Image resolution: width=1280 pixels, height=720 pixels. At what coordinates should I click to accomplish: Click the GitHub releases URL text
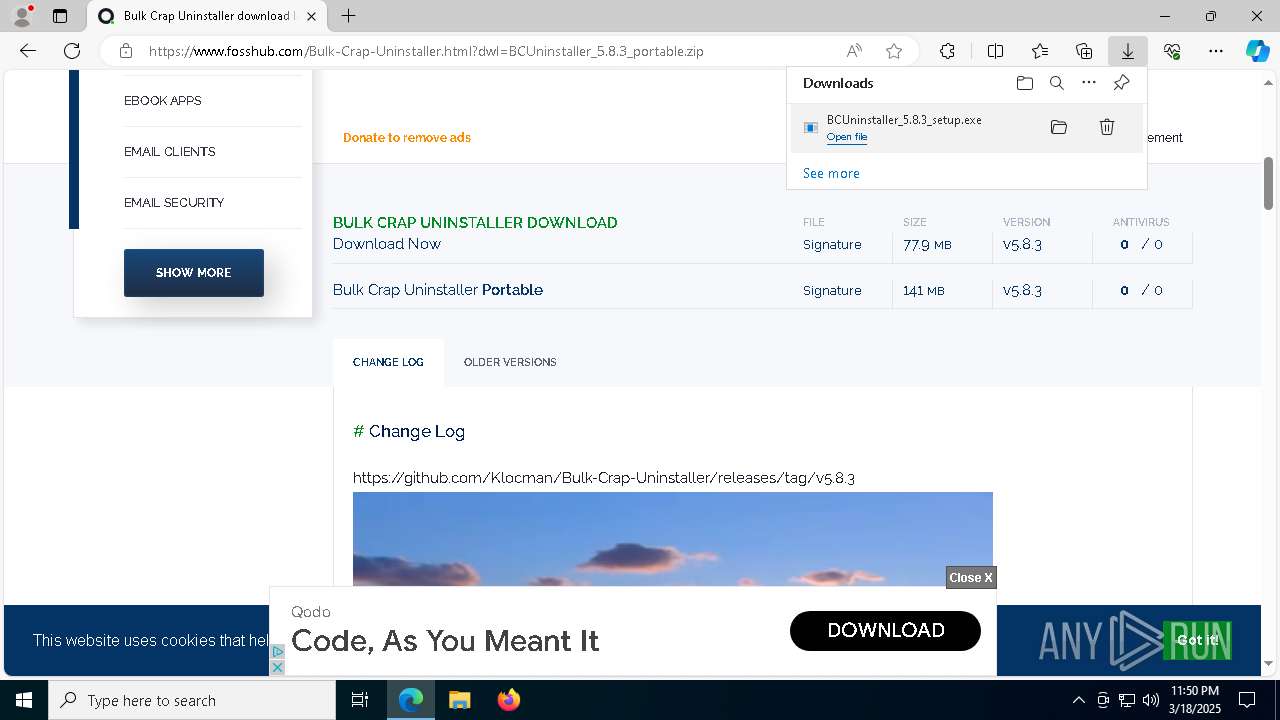point(604,478)
